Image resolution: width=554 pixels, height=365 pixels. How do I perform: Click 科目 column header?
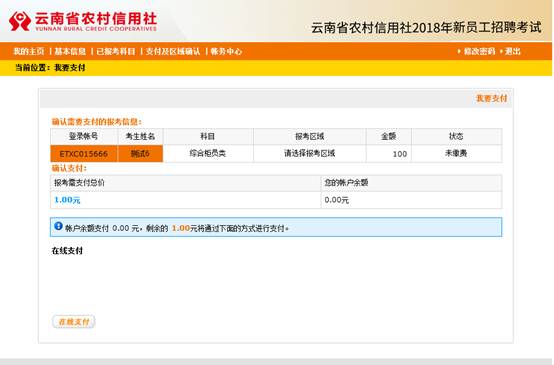pos(208,136)
